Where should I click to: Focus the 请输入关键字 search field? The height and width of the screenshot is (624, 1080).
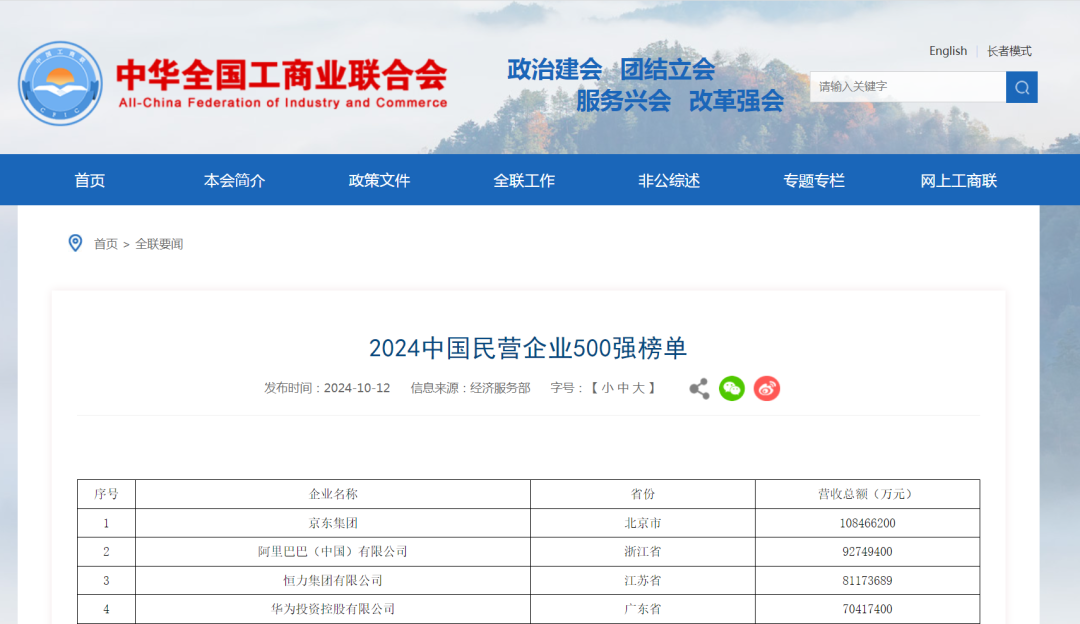[x=908, y=87]
